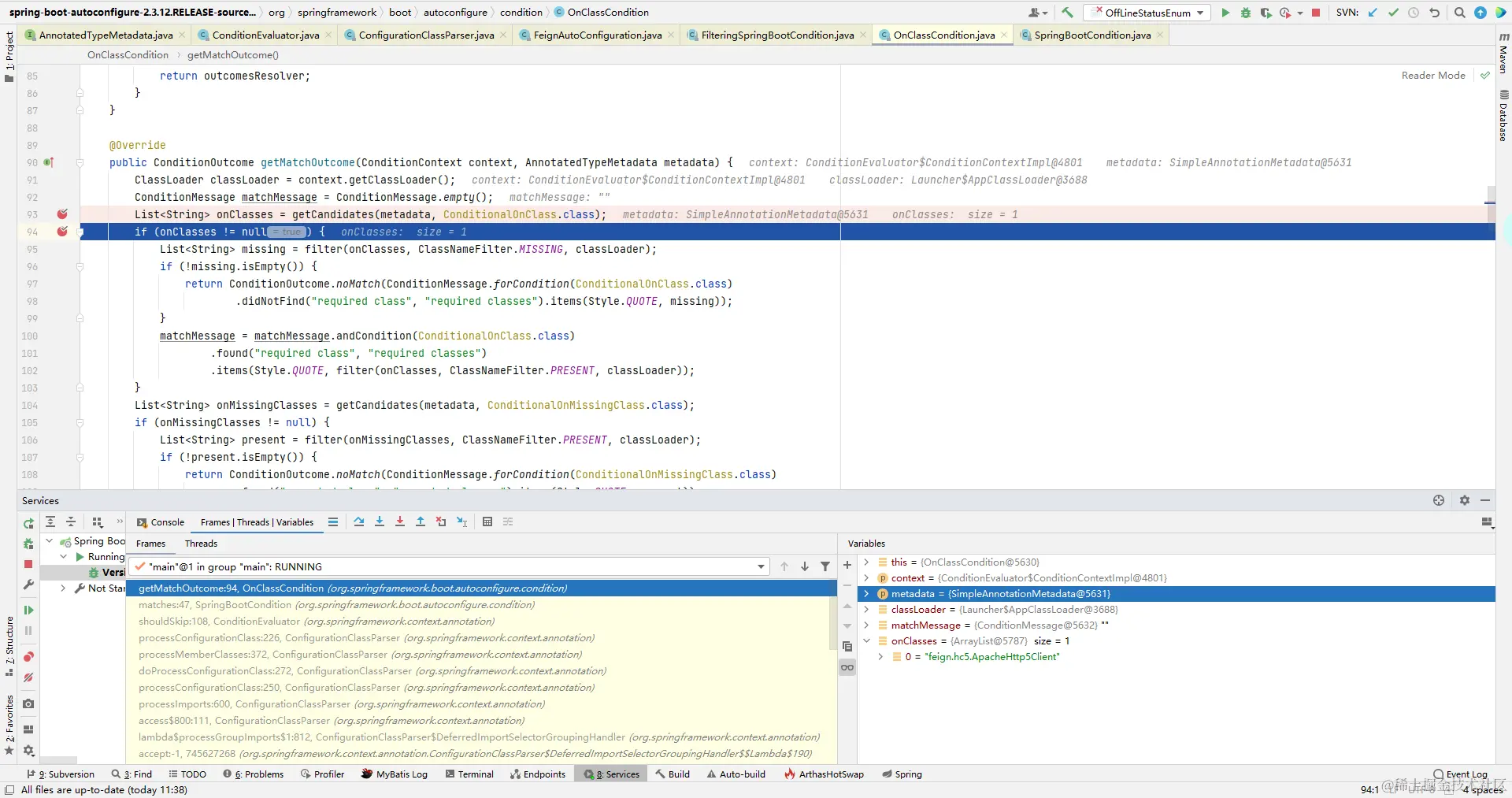The width and height of the screenshot is (1512, 798).
Task: Click the SVN Update Project arrow
Action: click(x=1373, y=13)
